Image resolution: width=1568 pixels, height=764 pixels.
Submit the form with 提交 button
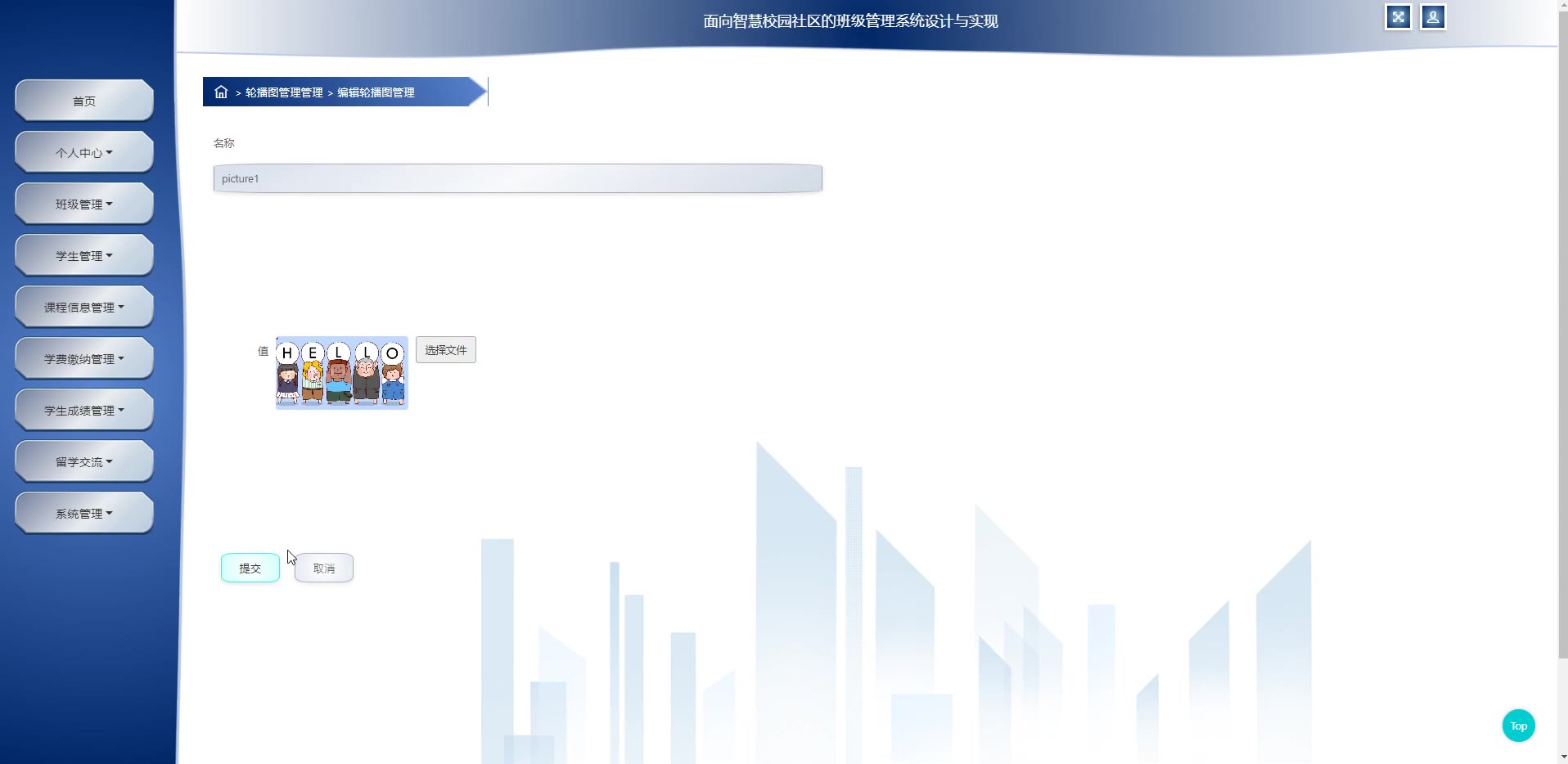(x=250, y=568)
